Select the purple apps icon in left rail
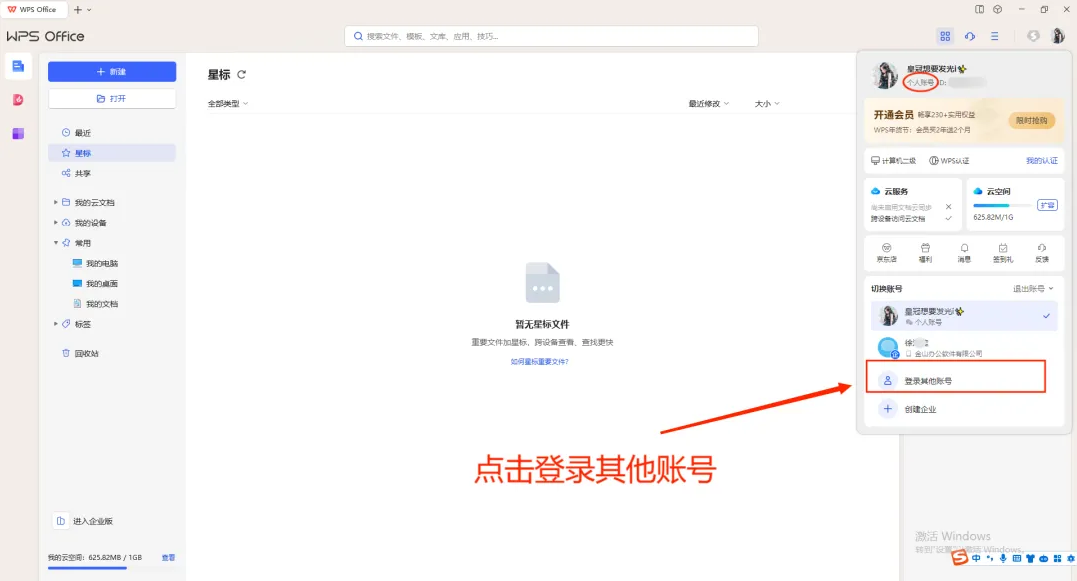The image size is (1077, 581). 18,133
